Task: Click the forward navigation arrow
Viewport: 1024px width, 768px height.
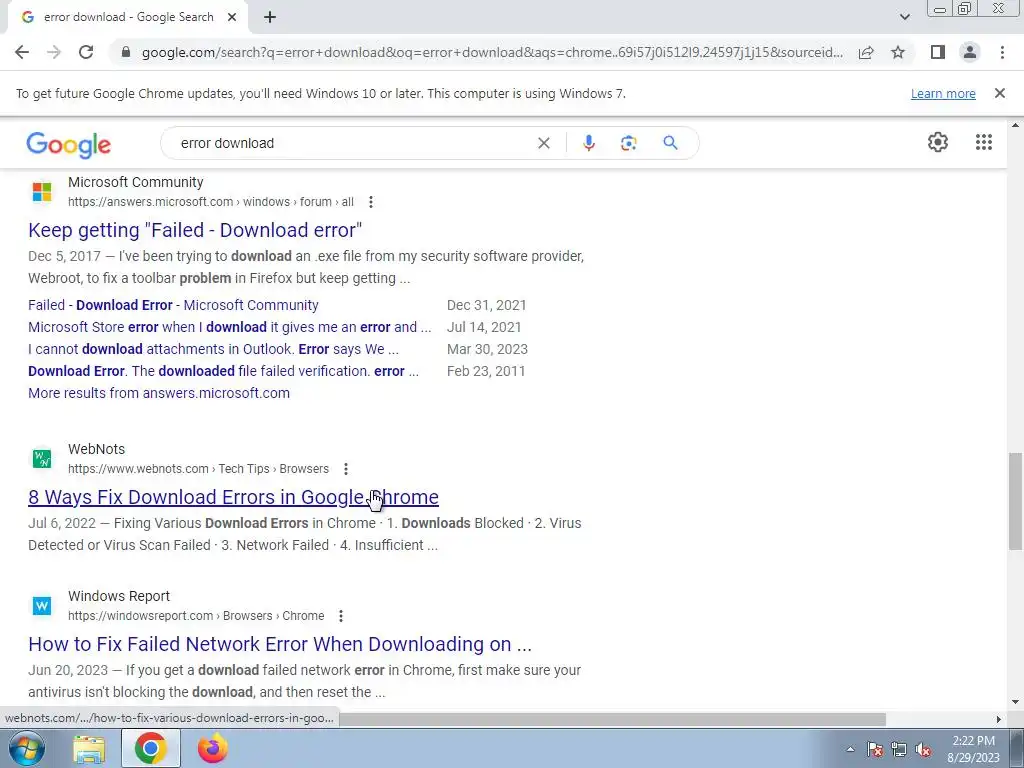Action: click(x=54, y=52)
